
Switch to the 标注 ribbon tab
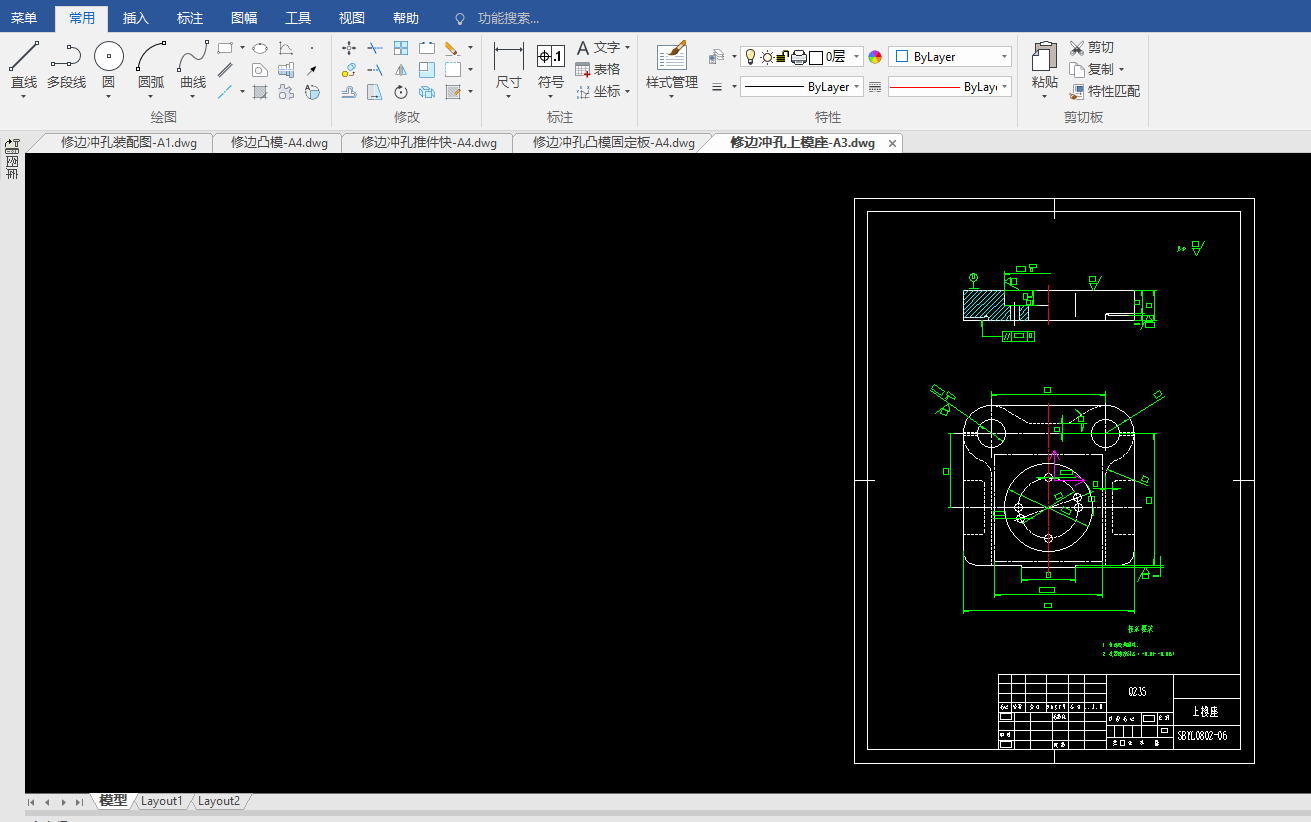(190, 18)
